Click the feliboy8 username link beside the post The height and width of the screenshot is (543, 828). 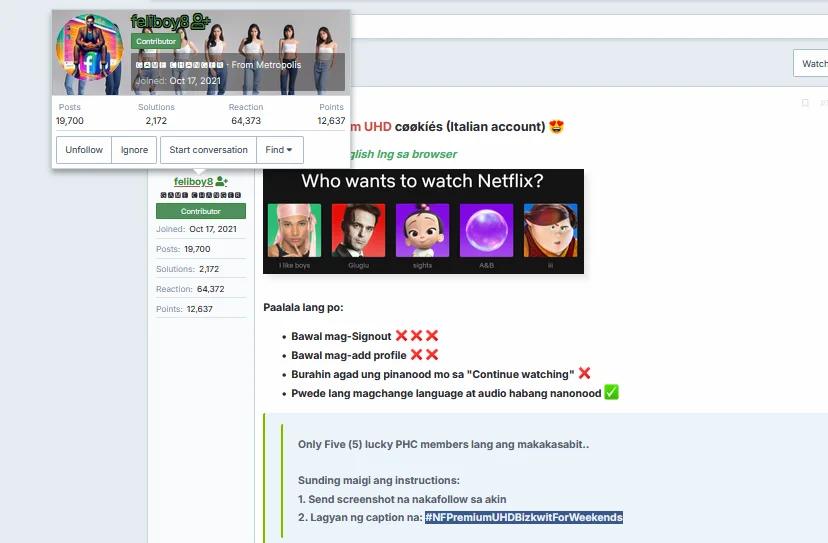193,182
